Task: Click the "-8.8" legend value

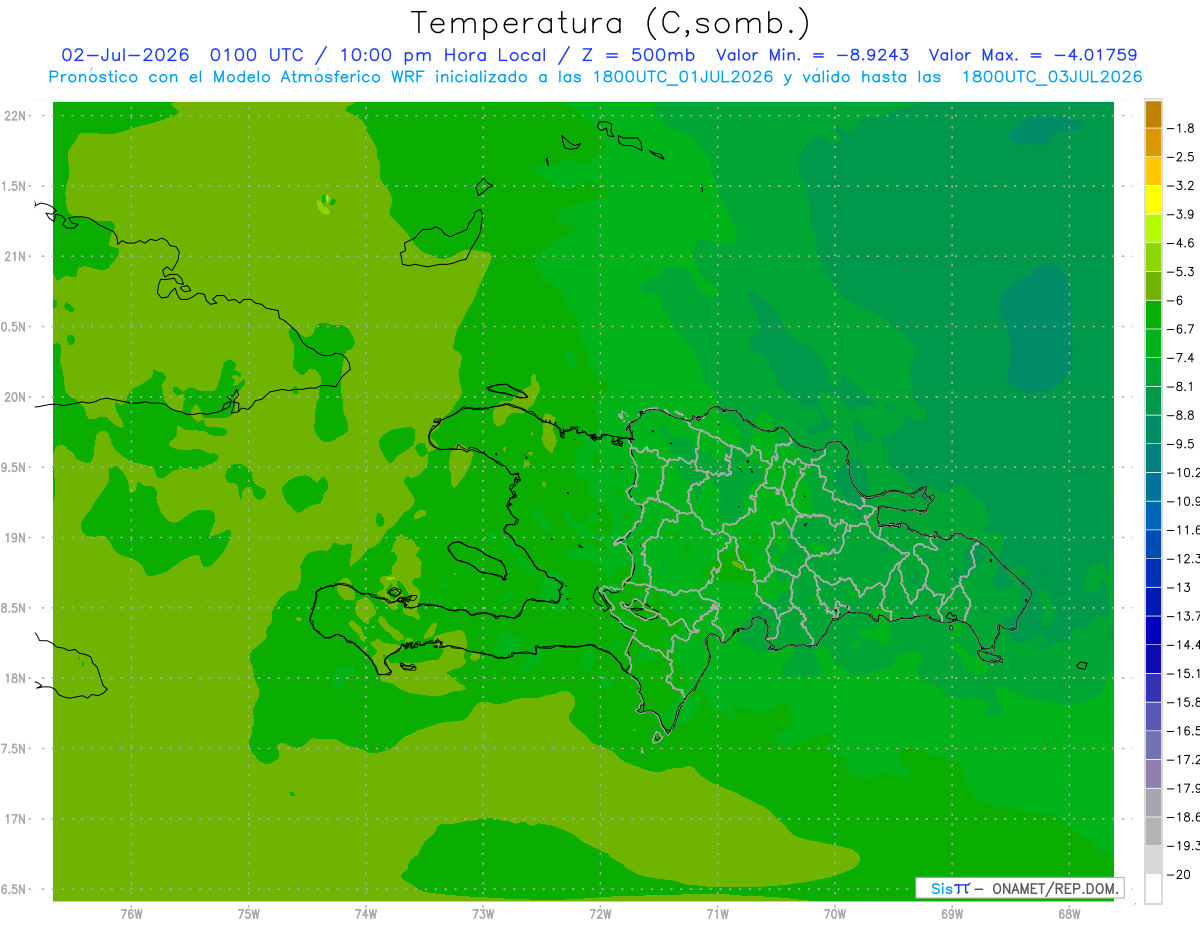Action: pyautogui.click(x=1181, y=415)
